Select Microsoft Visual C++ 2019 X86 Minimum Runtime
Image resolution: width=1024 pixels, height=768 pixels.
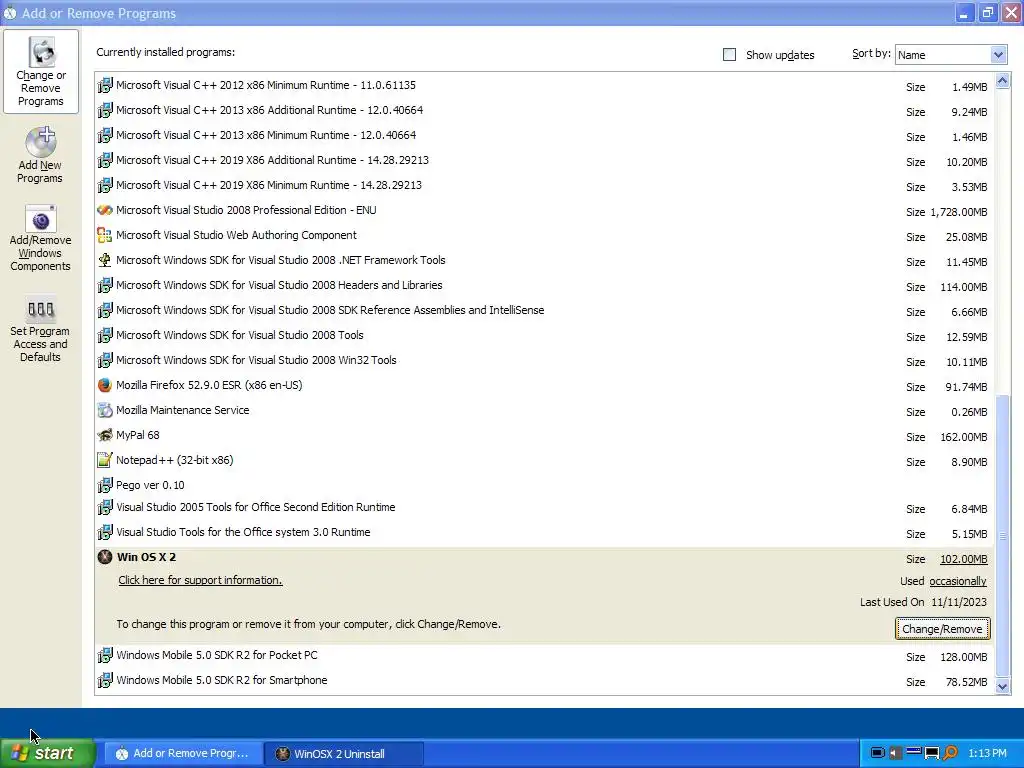point(543,185)
